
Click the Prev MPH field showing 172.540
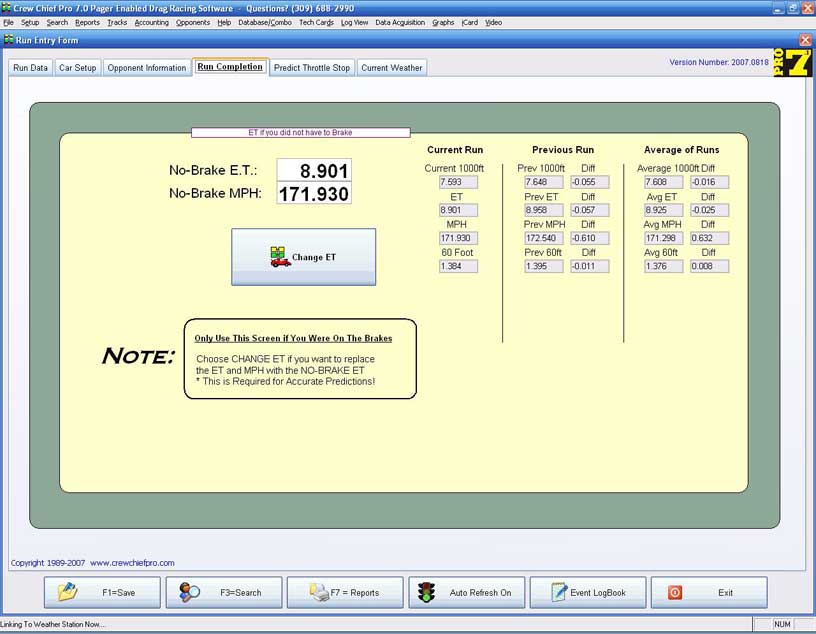pyautogui.click(x=544, y=238)
